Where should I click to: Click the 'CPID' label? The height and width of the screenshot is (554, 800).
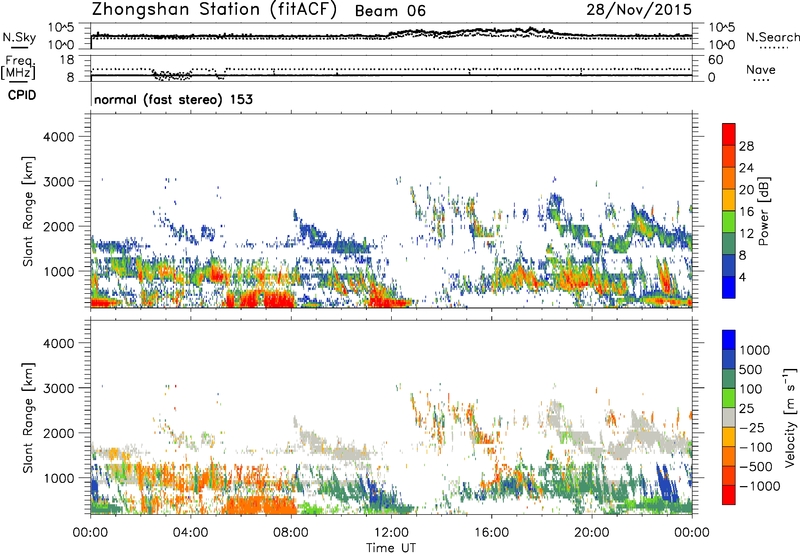tap(22, 95)
